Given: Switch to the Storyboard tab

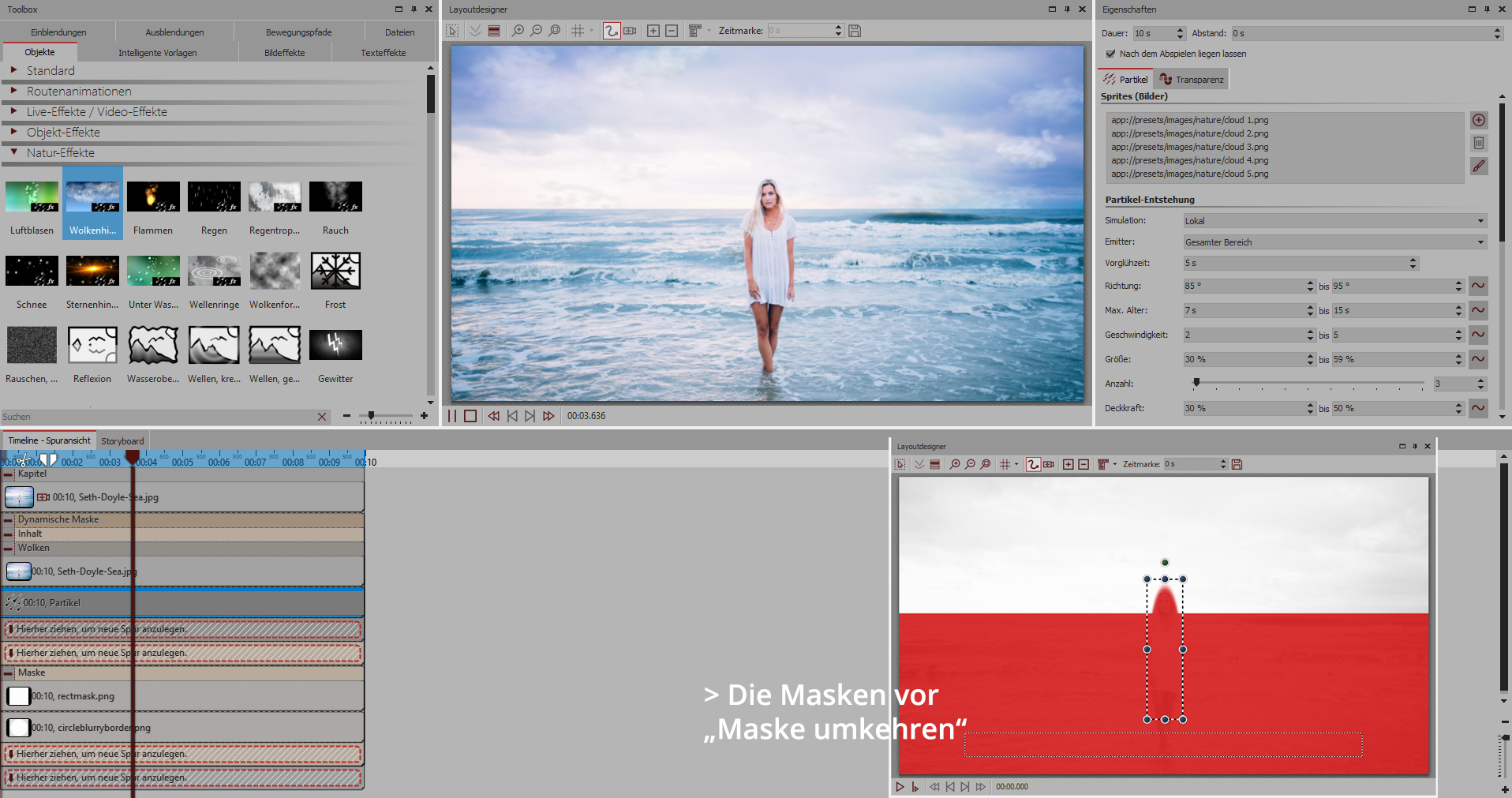Looking at the screenshot, I should 122,441.
